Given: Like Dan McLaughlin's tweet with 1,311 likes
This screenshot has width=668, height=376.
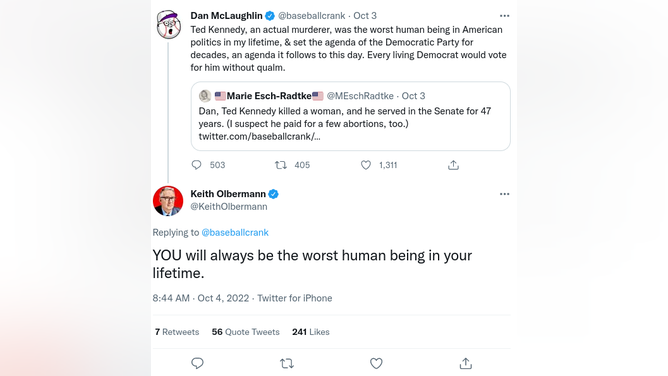Looking at the screenshot, I should (x=366, y=165).
